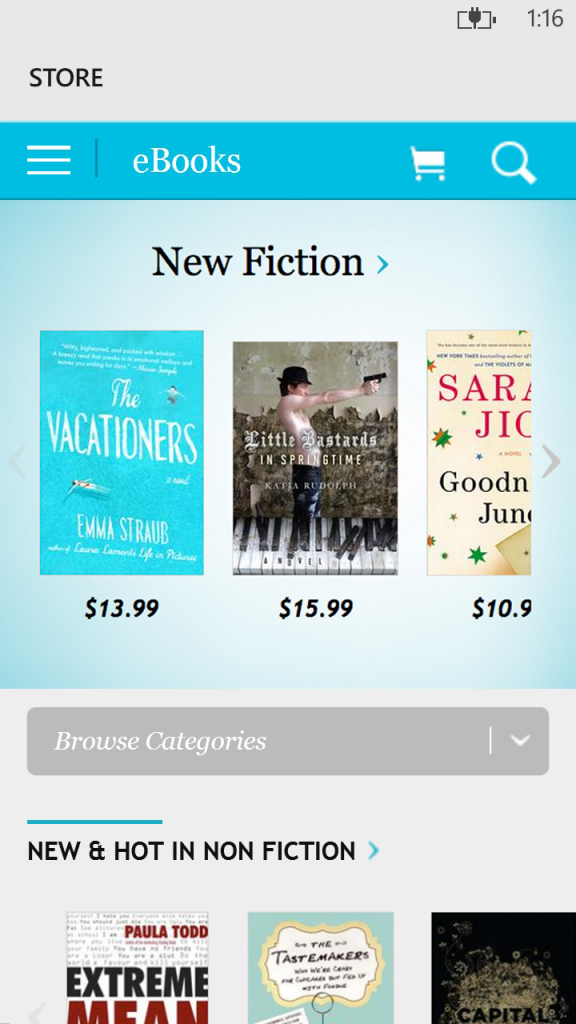Image resolution: width=576 pixels, height=1024 pixels.
Task: Expand the Browse Categories dropdown
Action: point(288,741)
